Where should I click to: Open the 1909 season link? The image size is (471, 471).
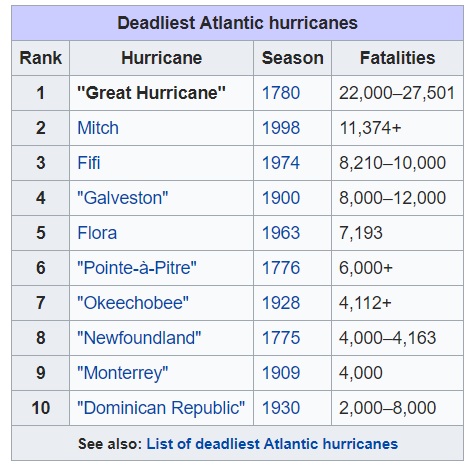[x=281, y=373]
